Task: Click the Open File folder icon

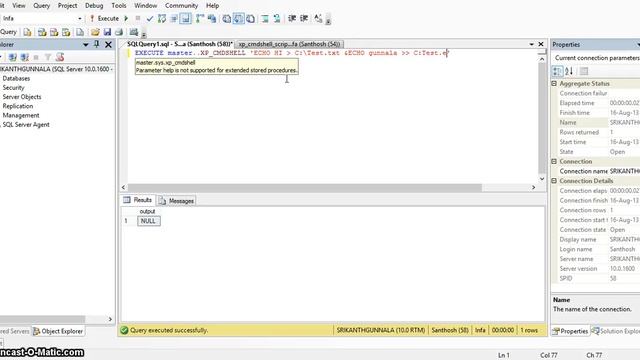Action: 95,32
